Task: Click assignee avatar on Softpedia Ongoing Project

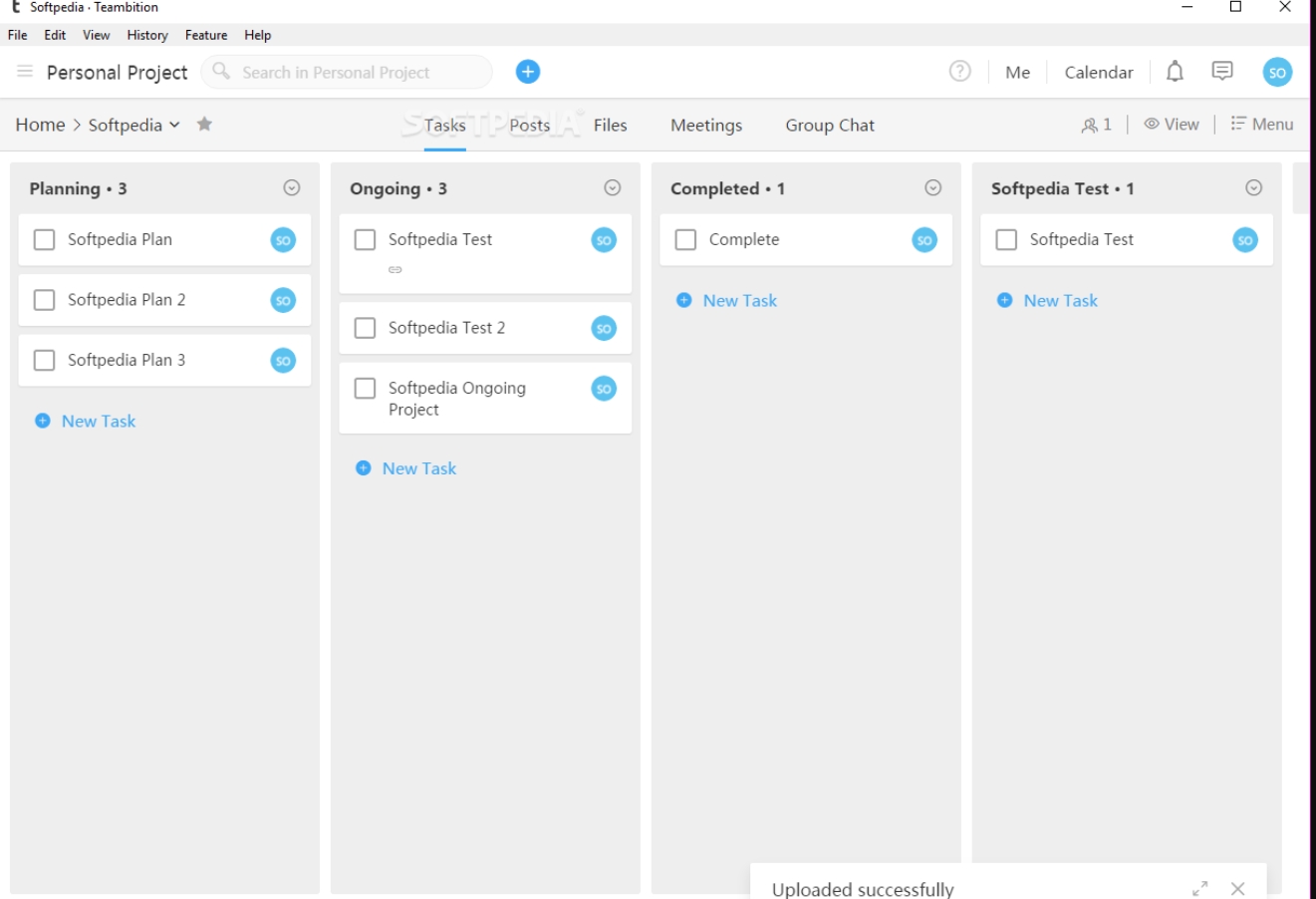Action: 604,389
